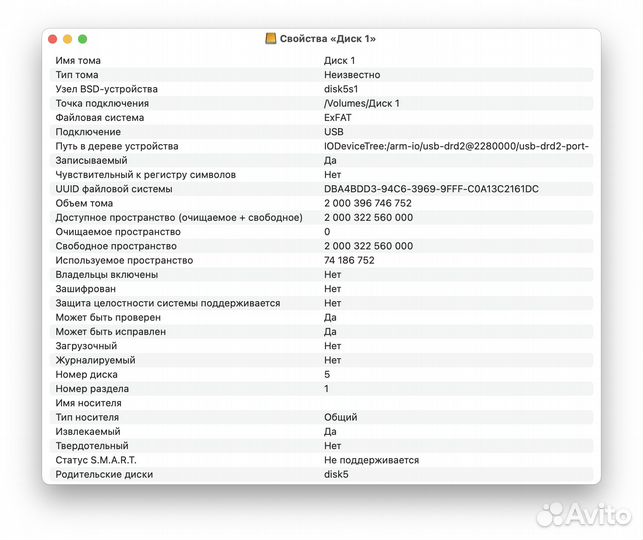Select the 'Имя носителя' label

(89, 403)
